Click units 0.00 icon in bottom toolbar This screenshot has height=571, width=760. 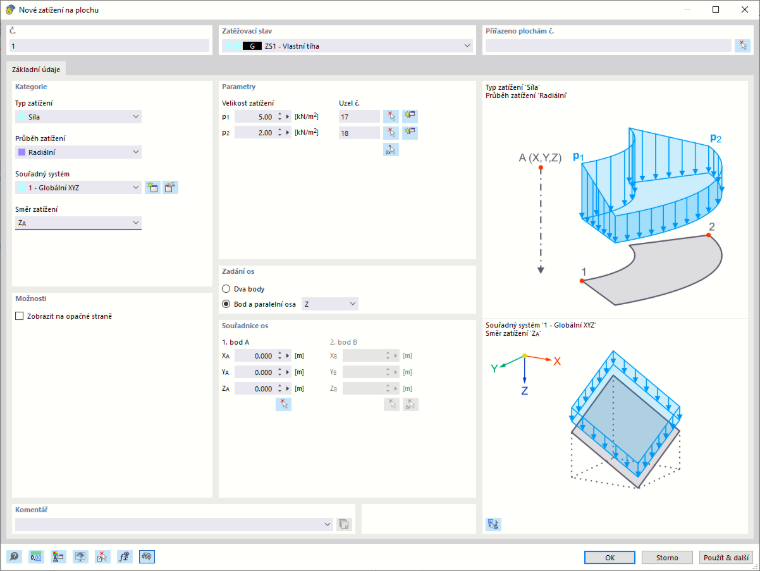point(36,557)
